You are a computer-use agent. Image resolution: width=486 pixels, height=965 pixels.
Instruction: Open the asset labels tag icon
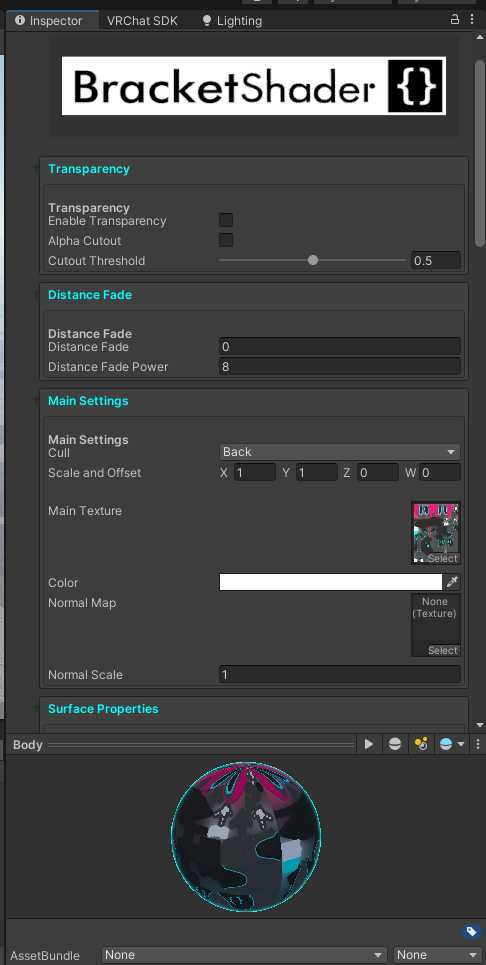471,931
